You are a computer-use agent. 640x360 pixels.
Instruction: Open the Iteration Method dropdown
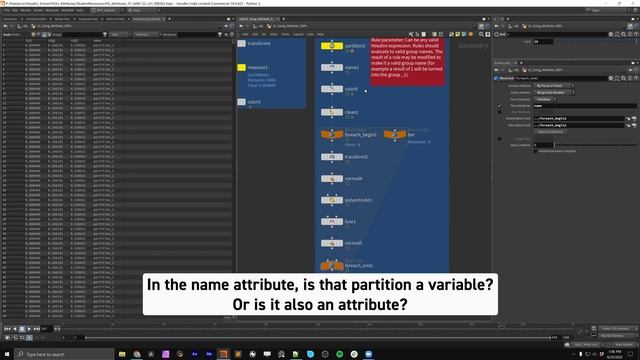pyautogui.click(x=554, y=86)
